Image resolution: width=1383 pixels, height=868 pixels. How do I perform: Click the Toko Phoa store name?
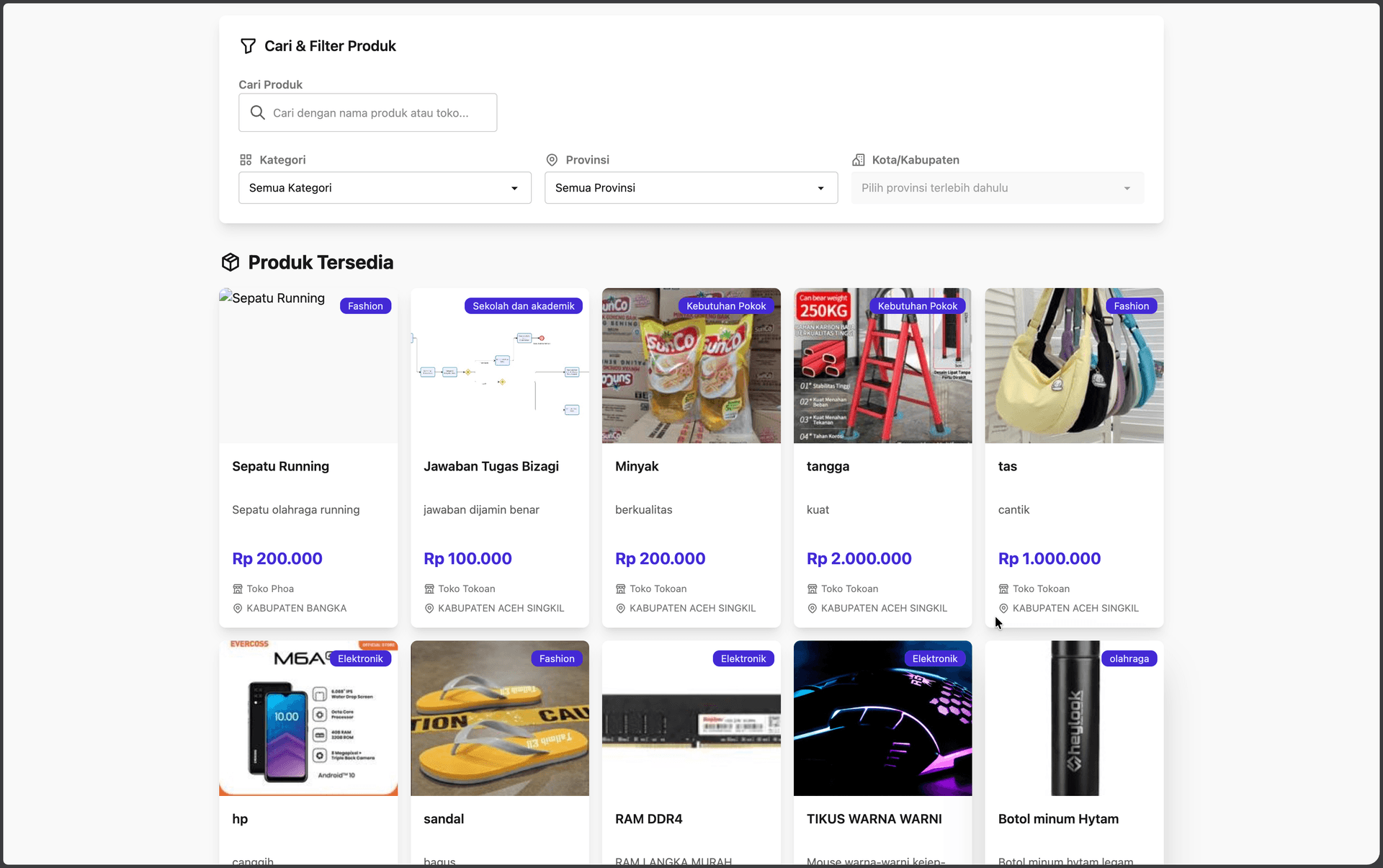270,589
